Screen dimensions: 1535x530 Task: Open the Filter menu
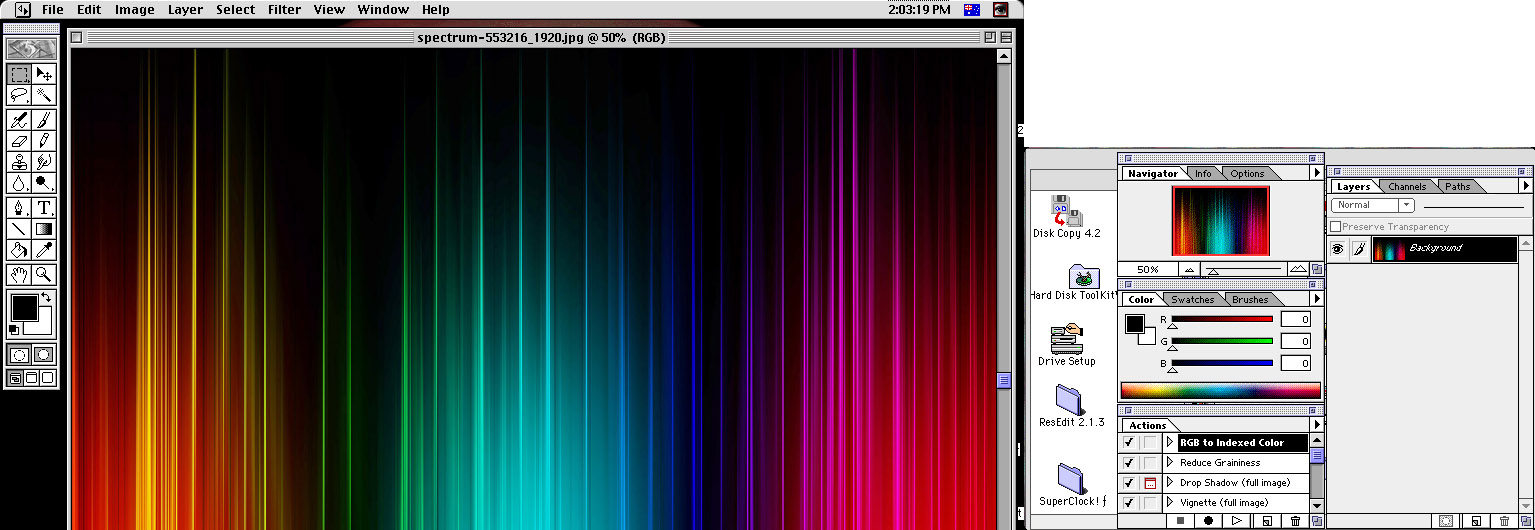[x=284, y=10]
